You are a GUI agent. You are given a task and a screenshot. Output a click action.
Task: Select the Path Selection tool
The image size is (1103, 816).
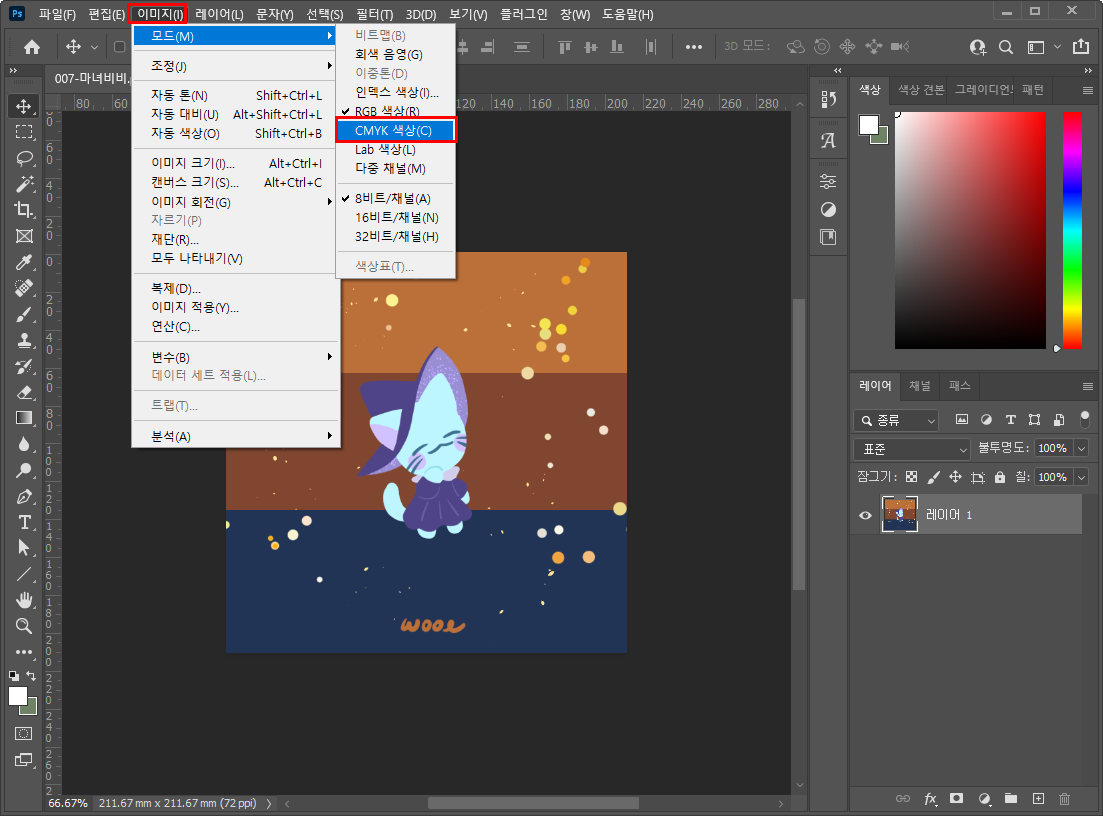[24, 548]
